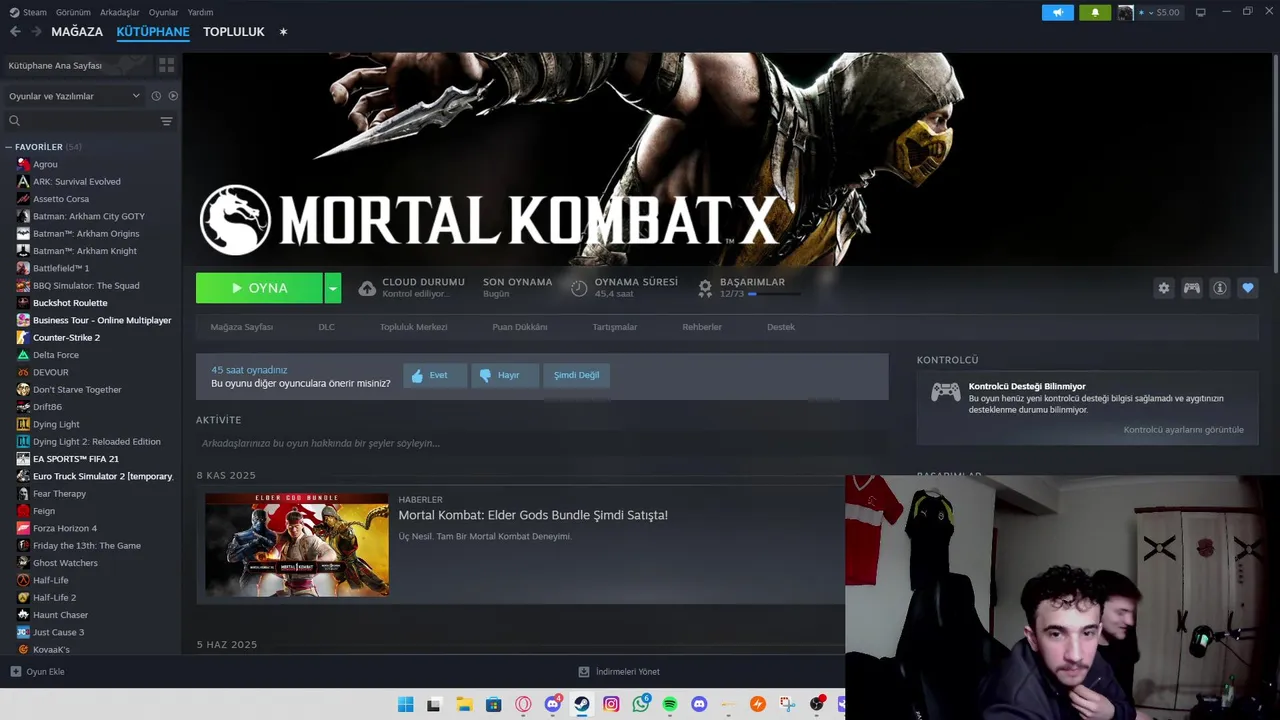Open the Topluluk Merkezi tab
The width and height of the screenshot is (1280, 720).
(x=413, y=327)
